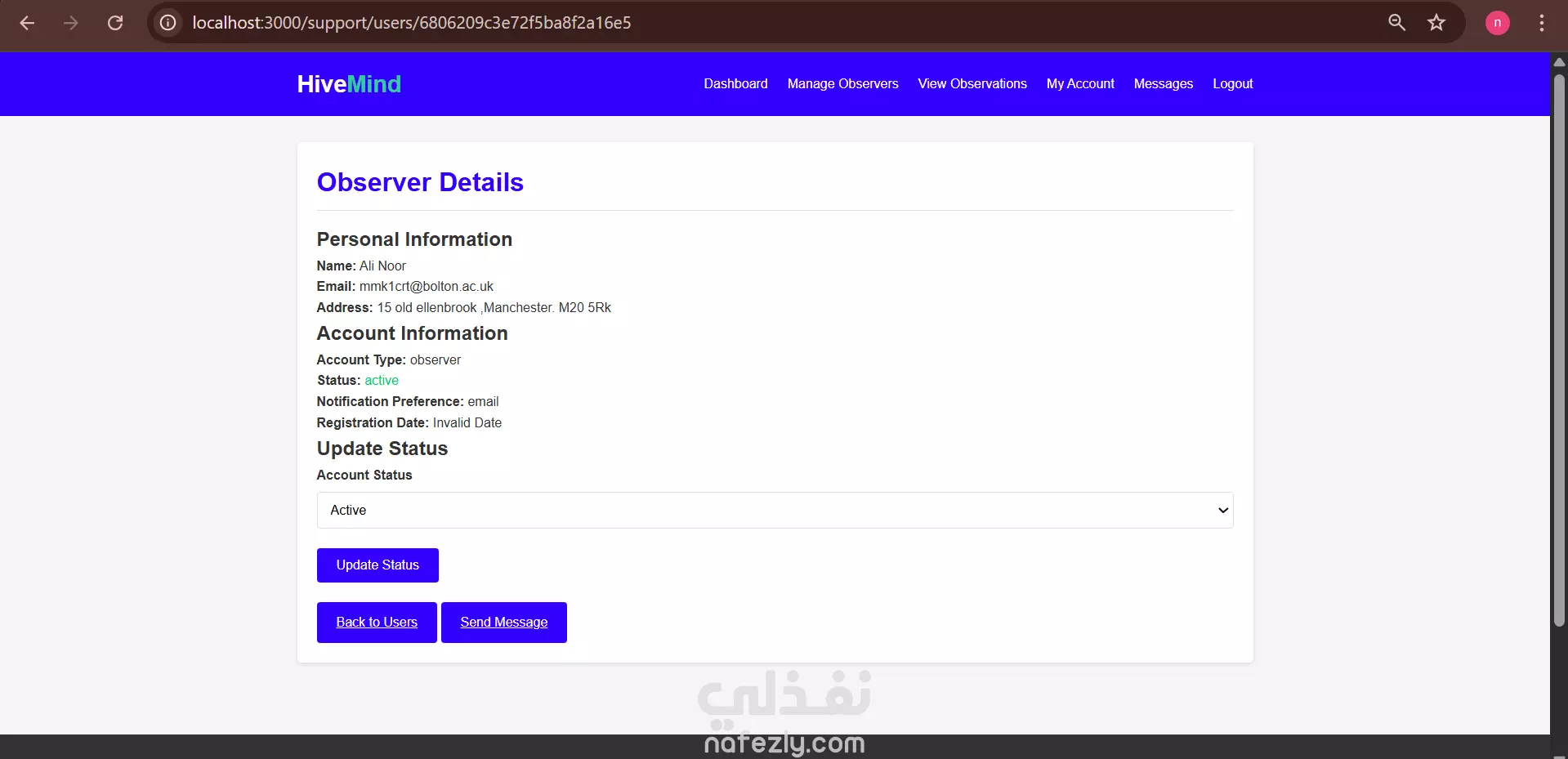Go back with the browser back arrow
This screenshot has width=1568, height=759.
coord(27,23)
